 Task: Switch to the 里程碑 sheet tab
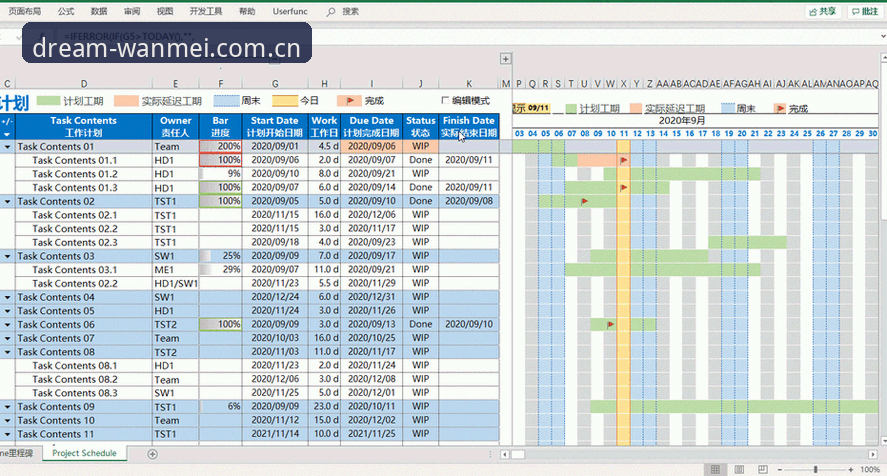(x=17, y=453)
